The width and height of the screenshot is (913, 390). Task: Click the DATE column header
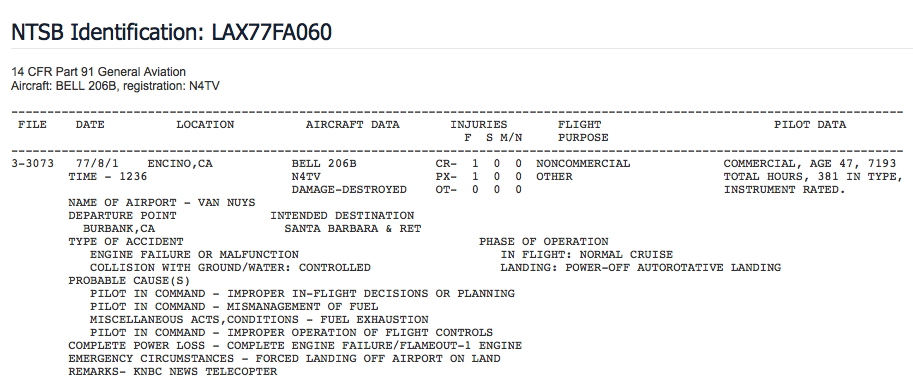click(x=90, y=125)
